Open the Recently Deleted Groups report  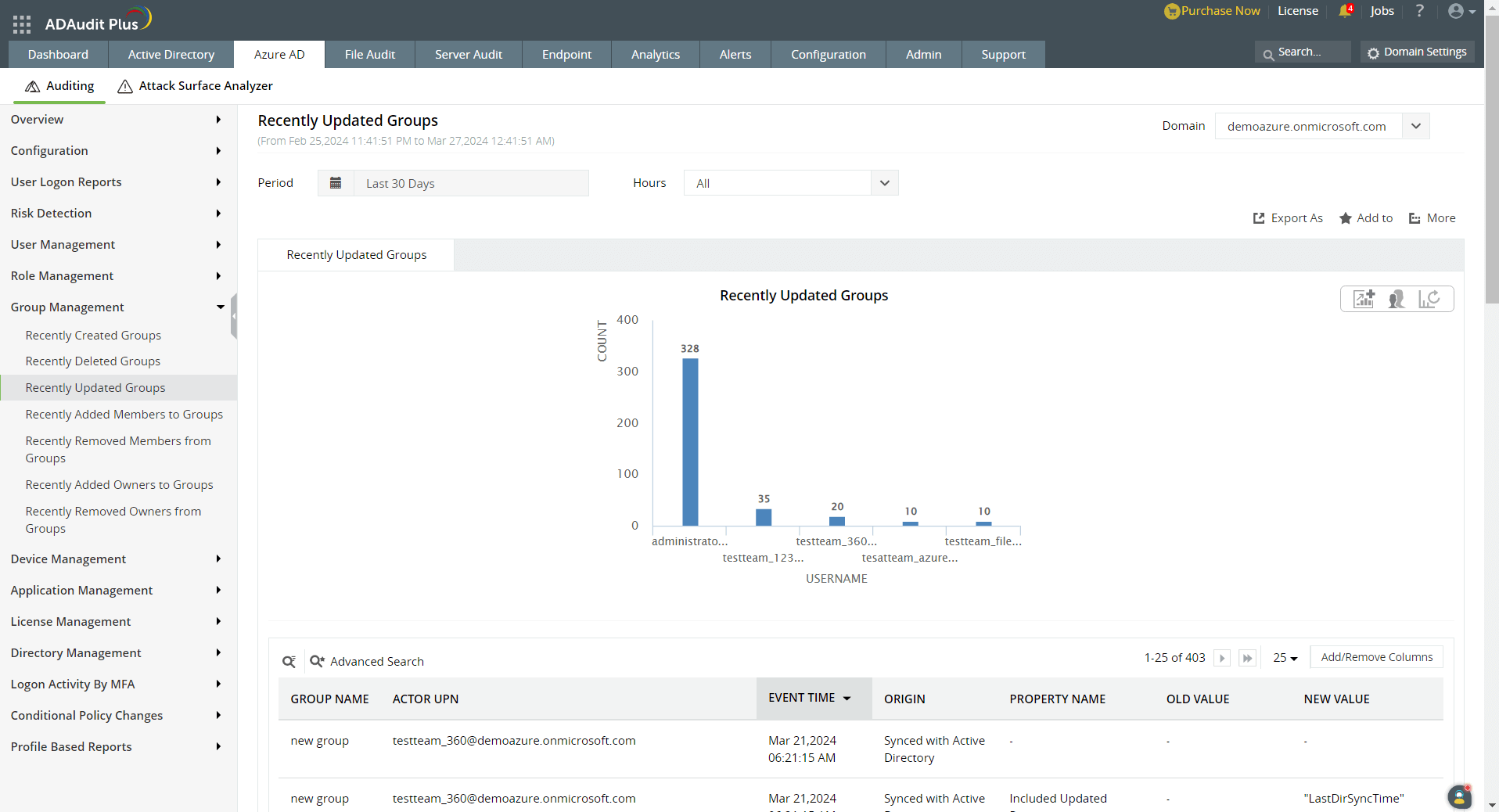click(92, 361)
